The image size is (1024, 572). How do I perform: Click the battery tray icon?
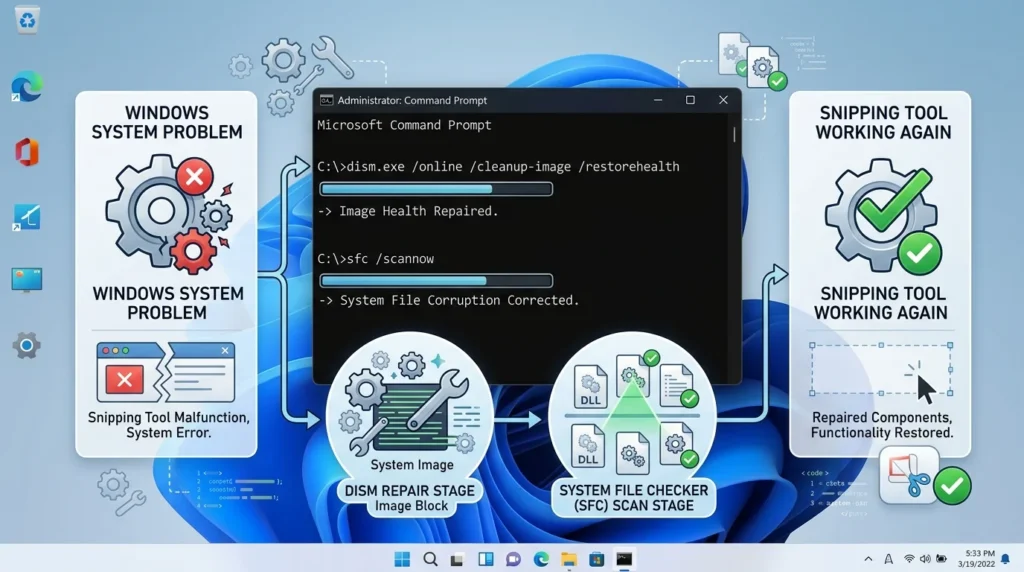tap(941, 559)
